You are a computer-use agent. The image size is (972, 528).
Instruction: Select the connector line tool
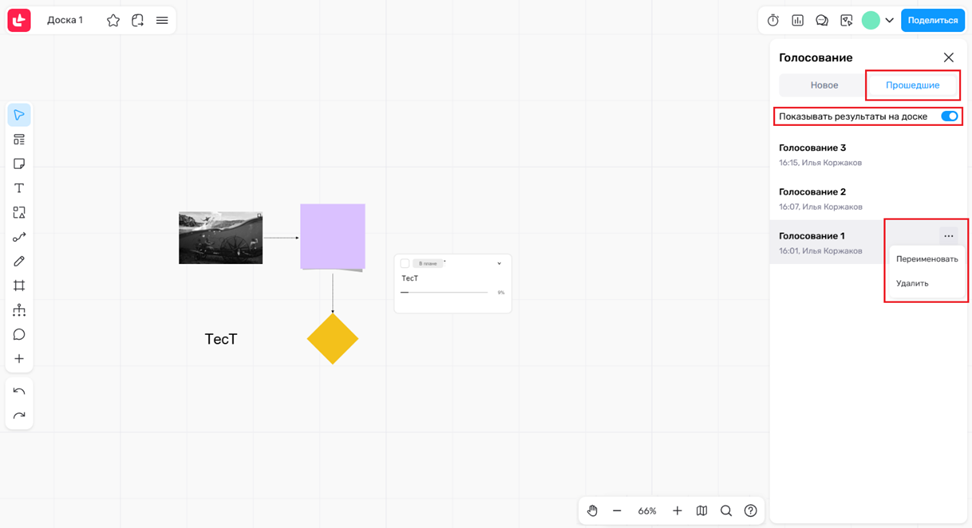tap(19, 237)
